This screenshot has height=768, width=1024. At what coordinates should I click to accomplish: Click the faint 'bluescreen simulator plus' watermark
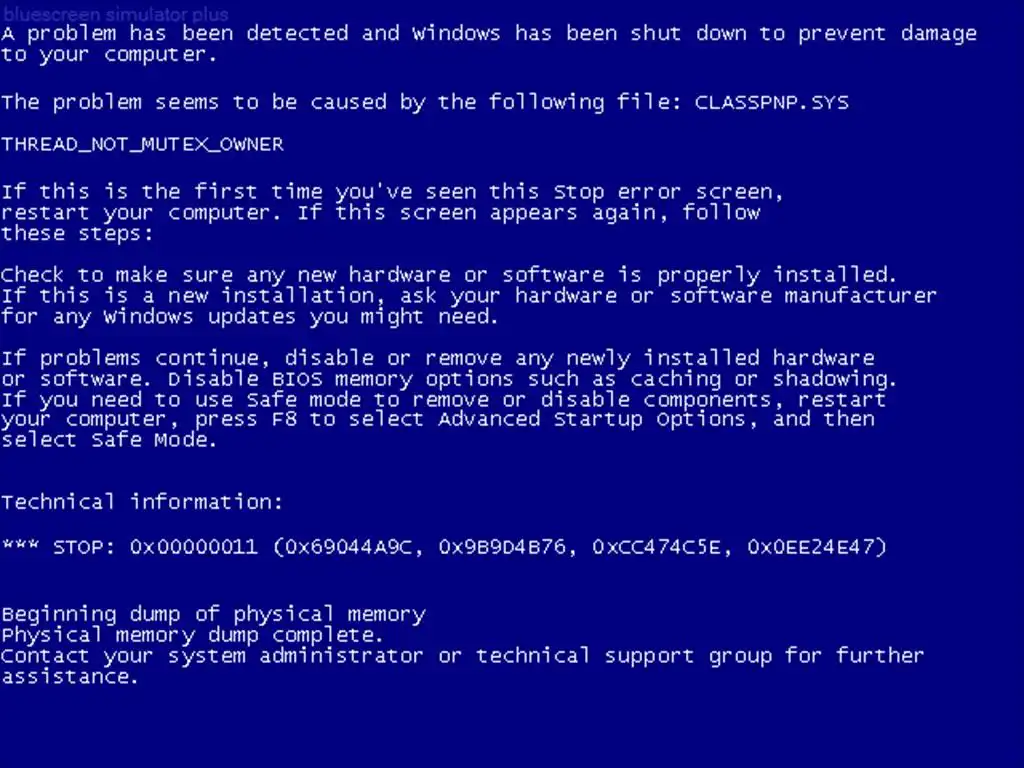pyautogui.click(x=116, y=14)
